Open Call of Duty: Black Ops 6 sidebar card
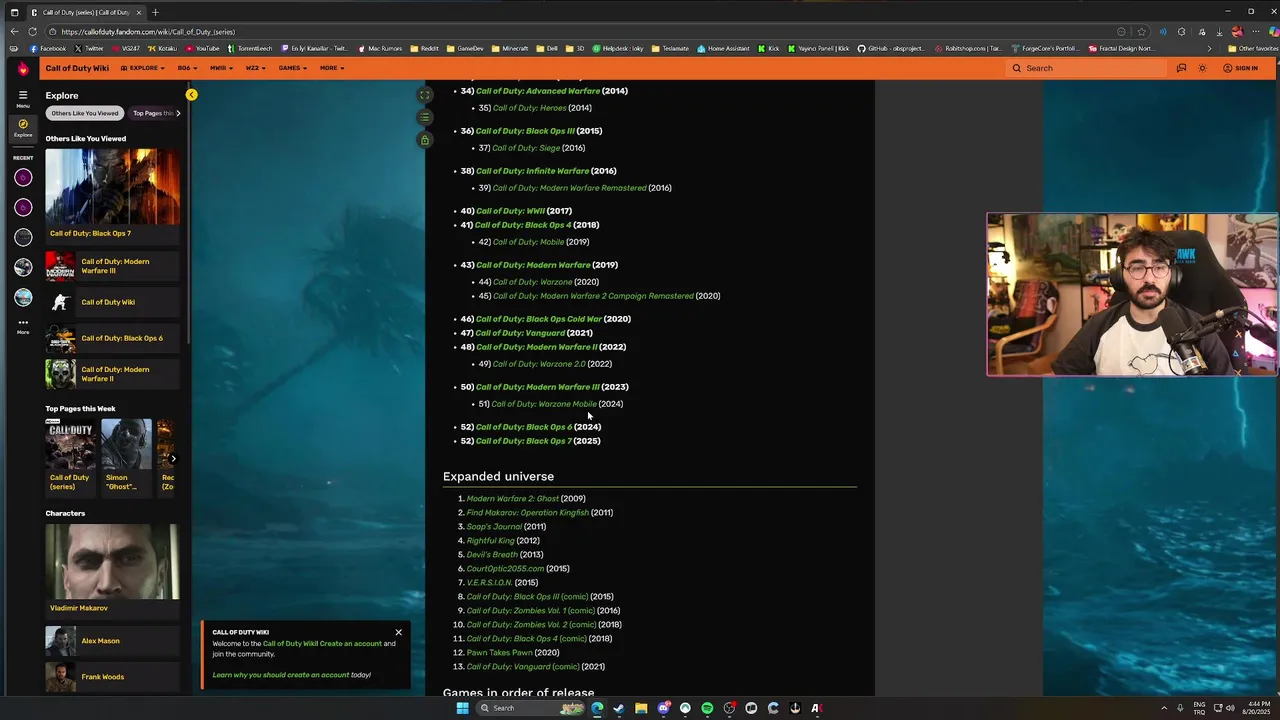The image size is (1280, 720). click(112, 338)
